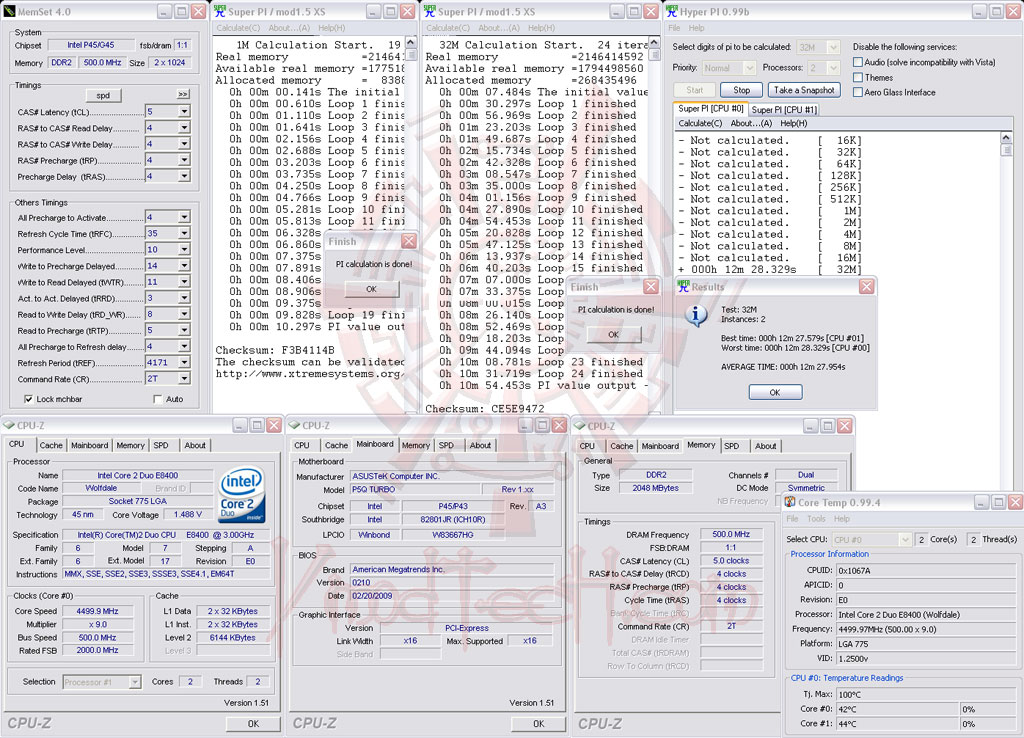Viewport: 1024px width, 738px height.
Task: Click the spd button in MemSet
Action: pyautogui.click(x=103, y=95)
